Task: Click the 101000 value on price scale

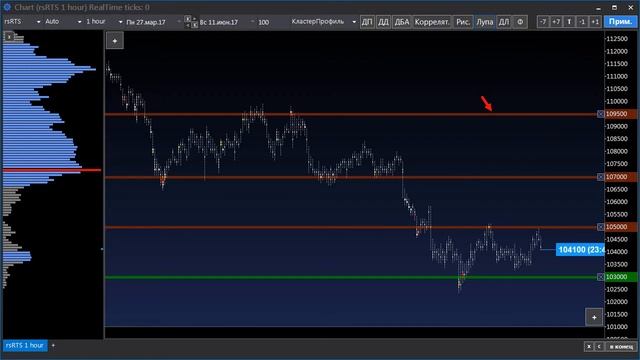Action: (617, 327)
